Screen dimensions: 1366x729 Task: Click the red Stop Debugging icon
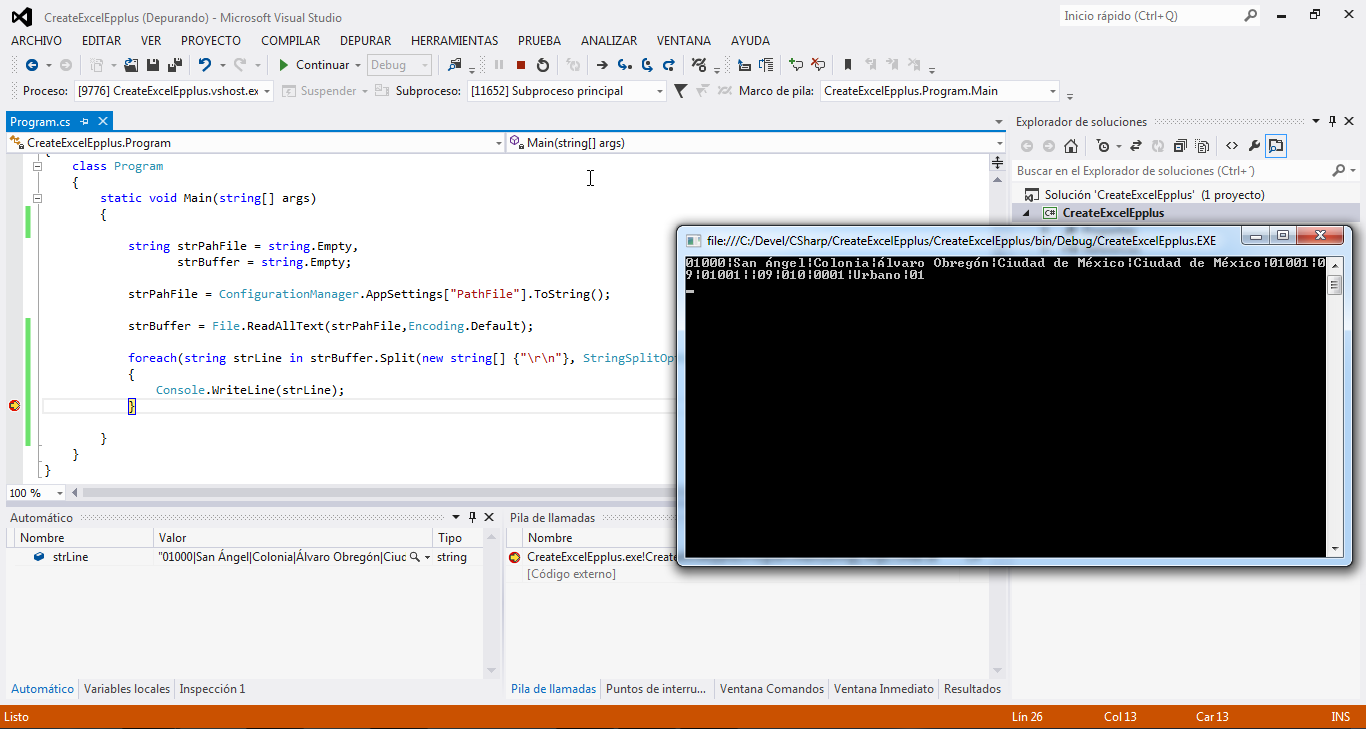[x=521, y=65]
